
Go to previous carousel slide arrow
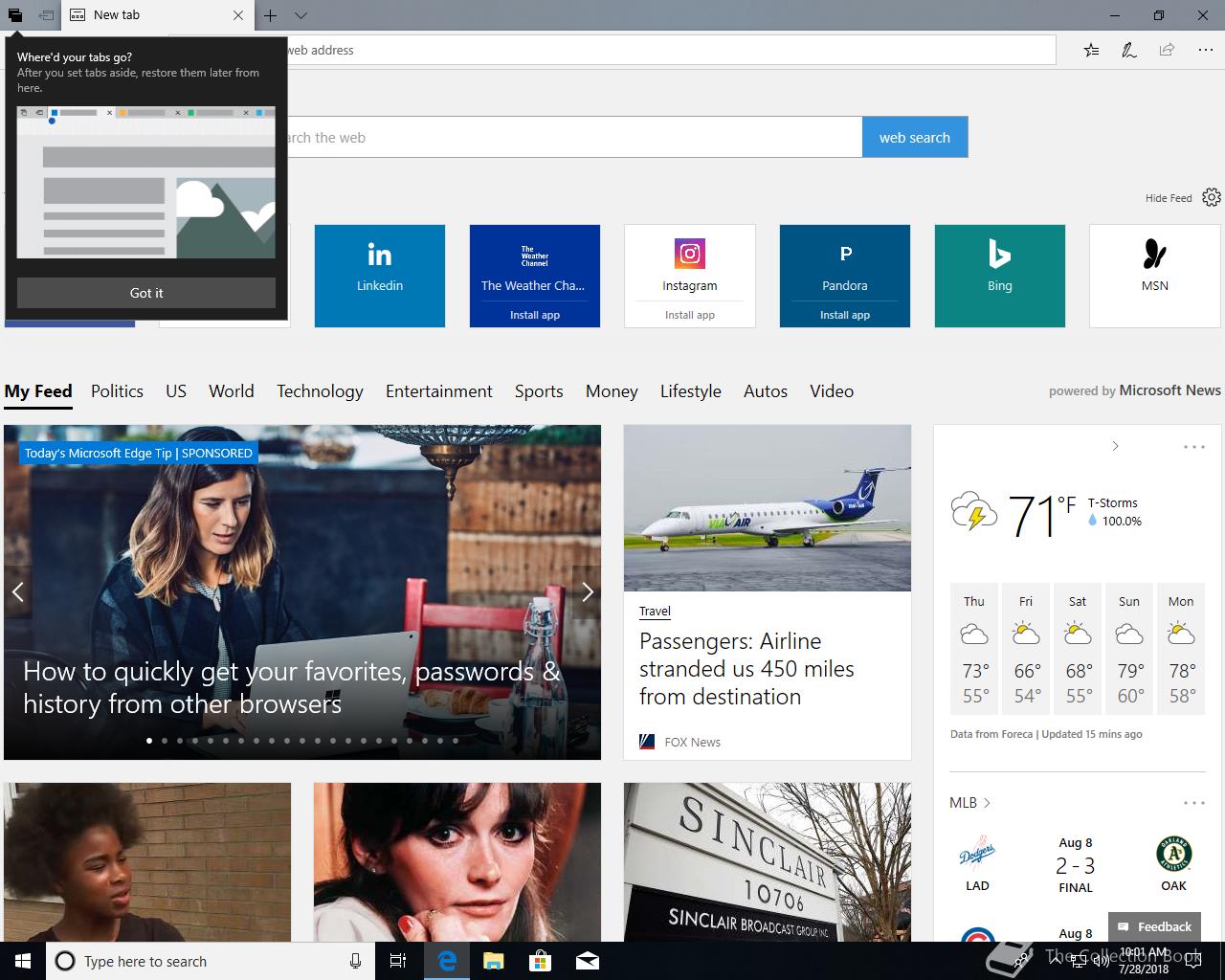click(17, 592)
